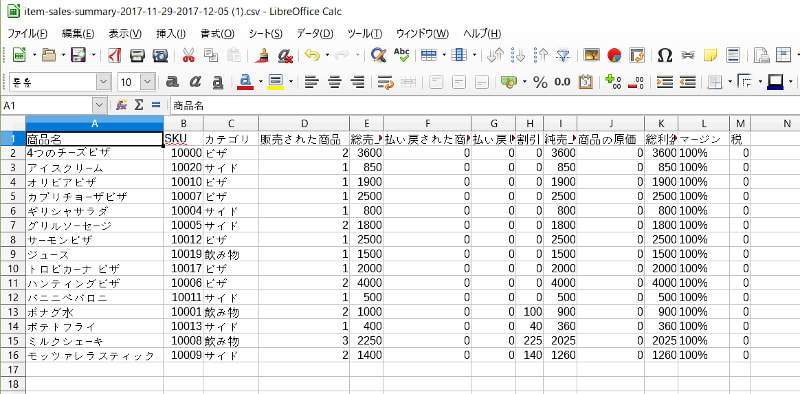Toggle Wrap Text icon

click(386, 82)
